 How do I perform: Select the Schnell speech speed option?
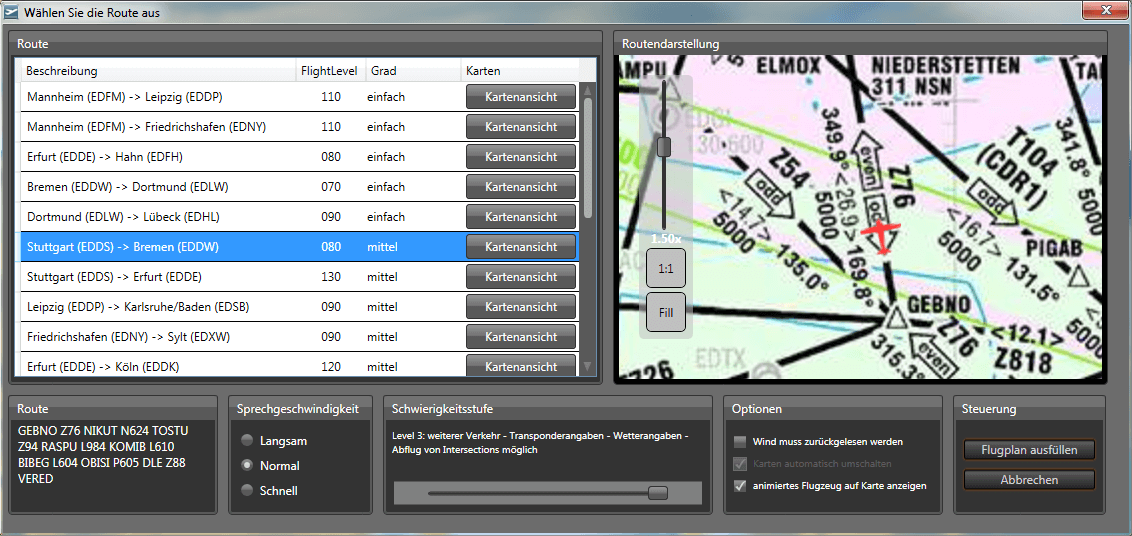click(x=246, y=491)
